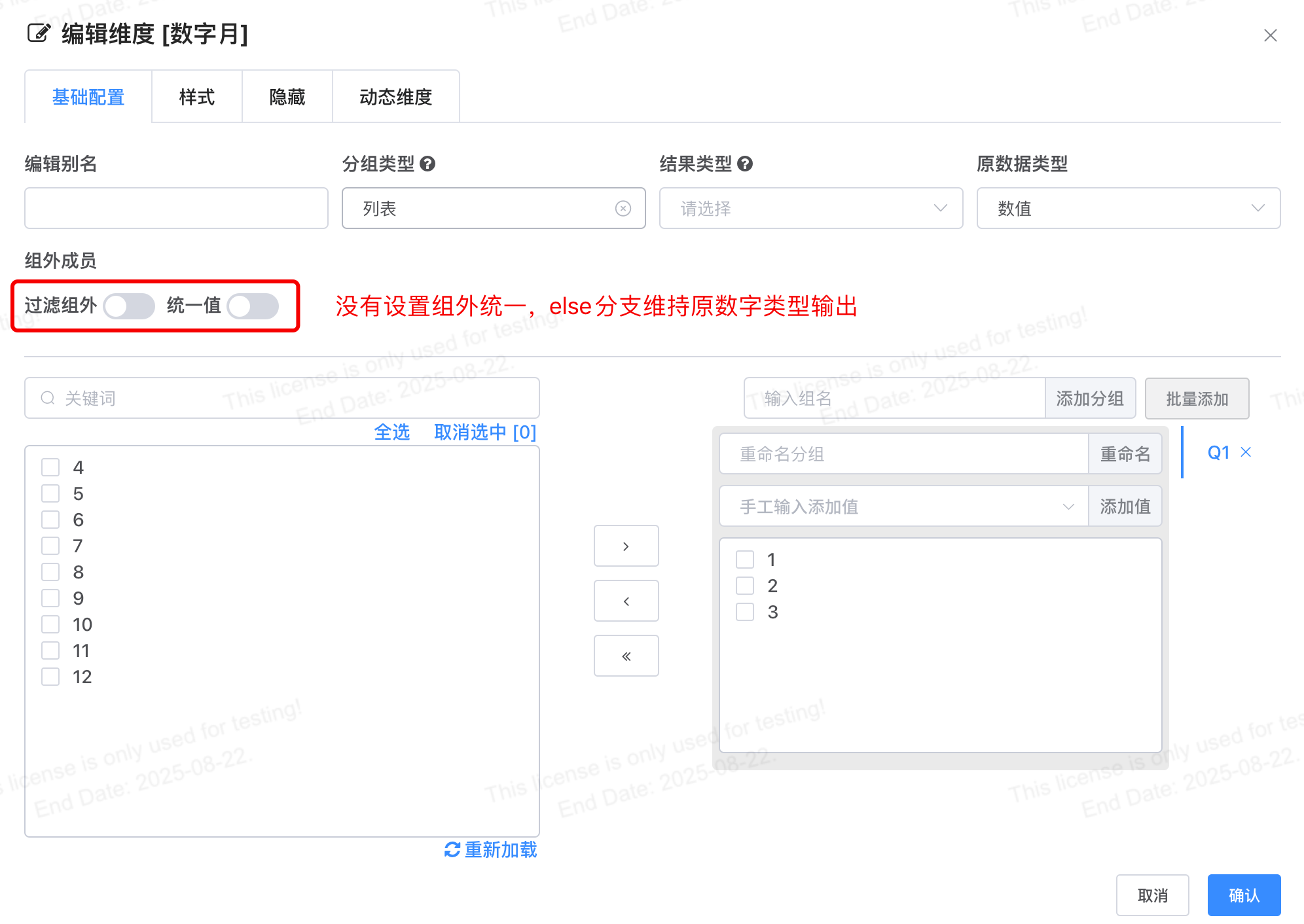Screen dimensions: 1304x924
Task: Switch to the 样式 tab
Action: pos(196,97)
